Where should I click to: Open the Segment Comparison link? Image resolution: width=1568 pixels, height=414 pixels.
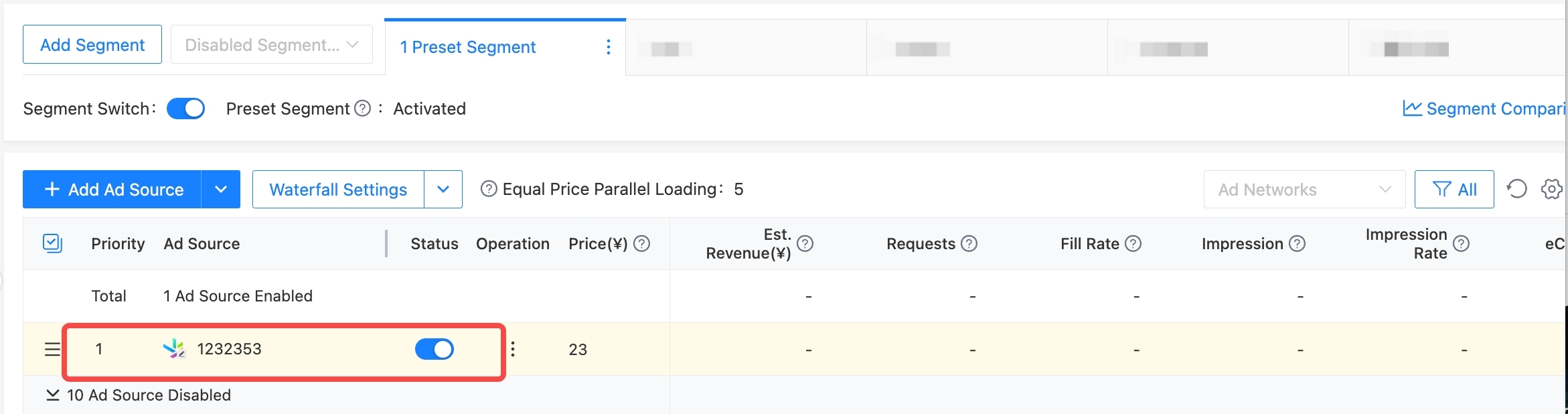point(1486,109)
